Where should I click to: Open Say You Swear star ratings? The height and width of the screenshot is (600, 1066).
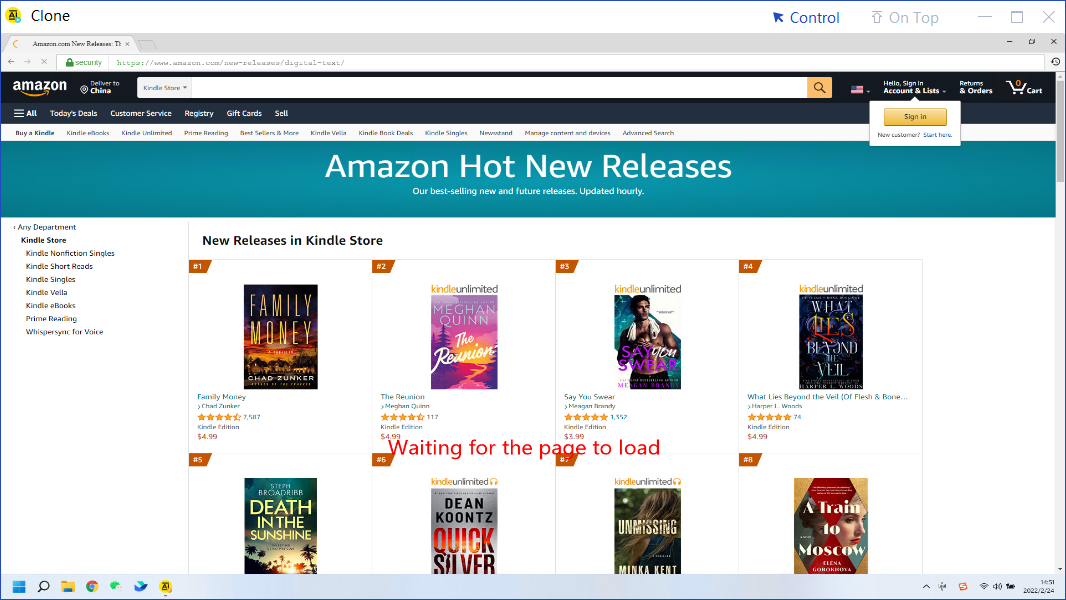coord(586,417)
